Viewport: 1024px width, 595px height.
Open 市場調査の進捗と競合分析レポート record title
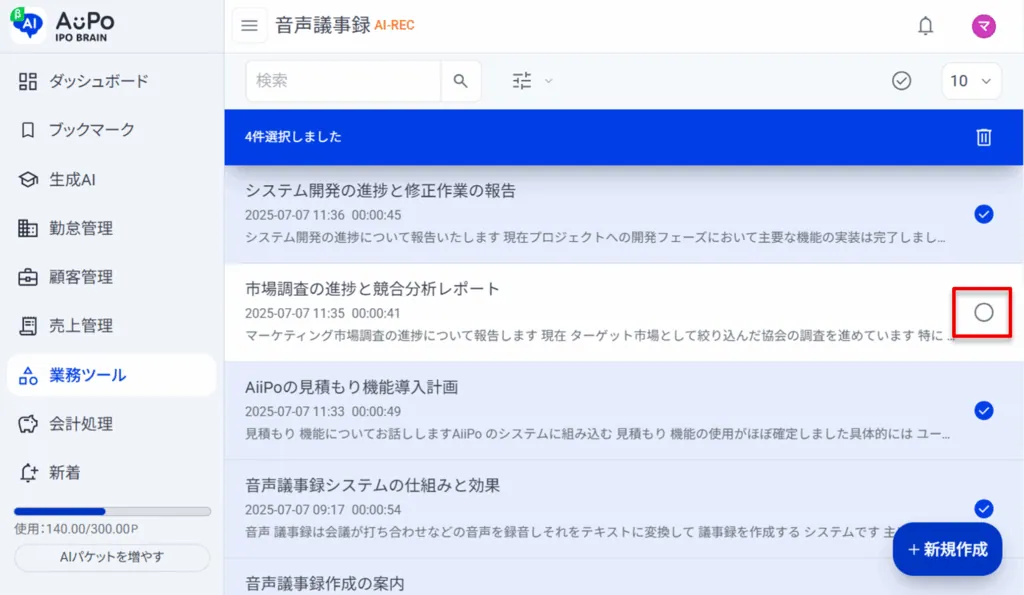click(x=372, y=289)
